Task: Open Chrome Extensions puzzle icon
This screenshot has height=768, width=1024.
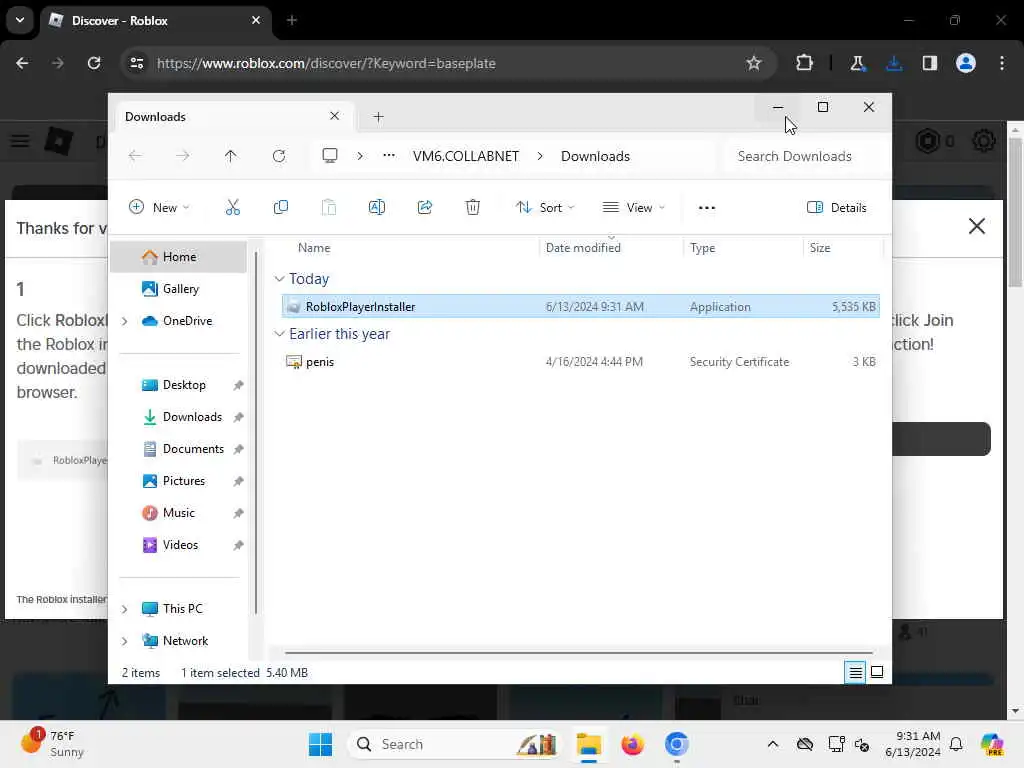Action: (804, 63)
